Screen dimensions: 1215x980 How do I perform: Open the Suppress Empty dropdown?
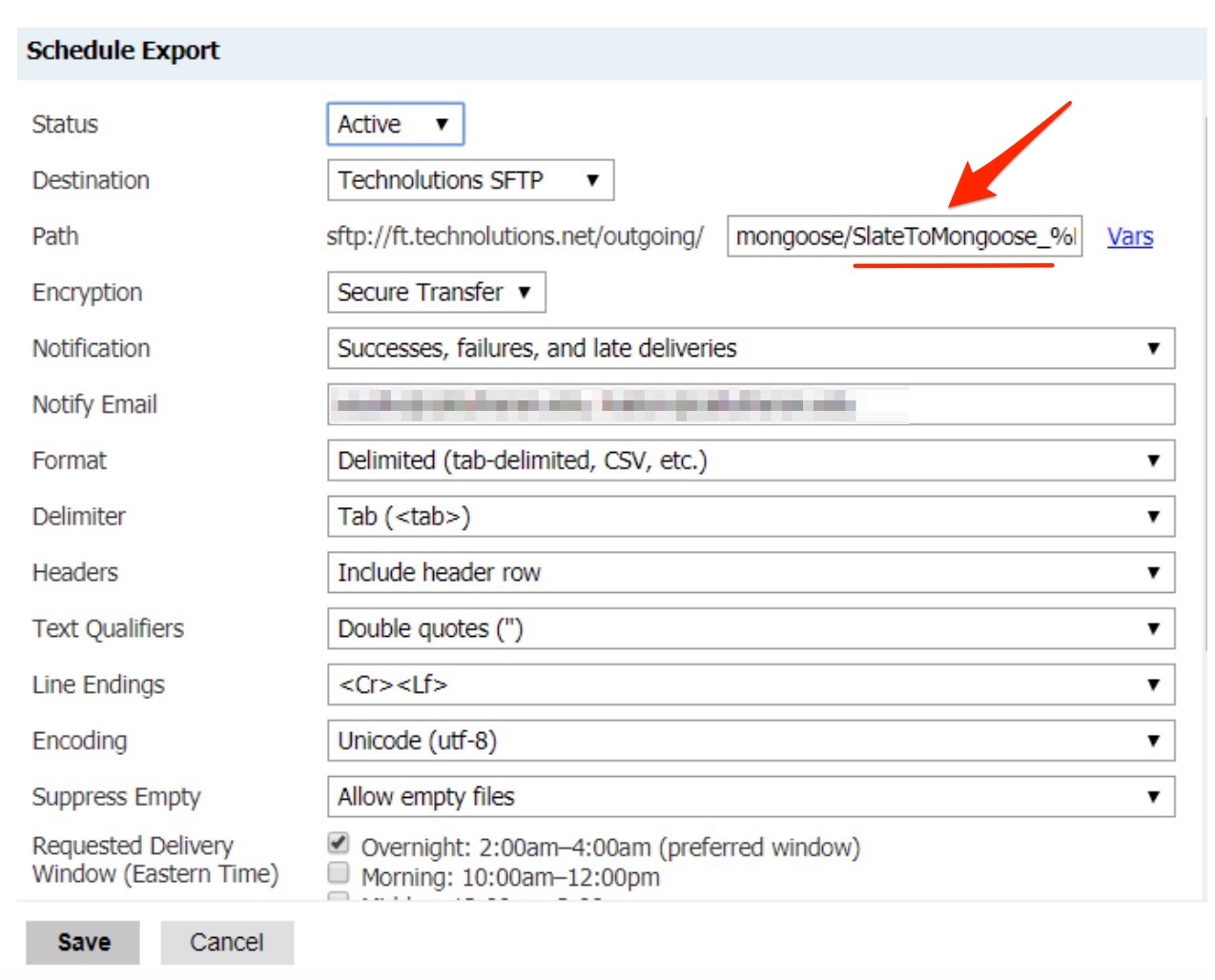[x=750, y=797]
